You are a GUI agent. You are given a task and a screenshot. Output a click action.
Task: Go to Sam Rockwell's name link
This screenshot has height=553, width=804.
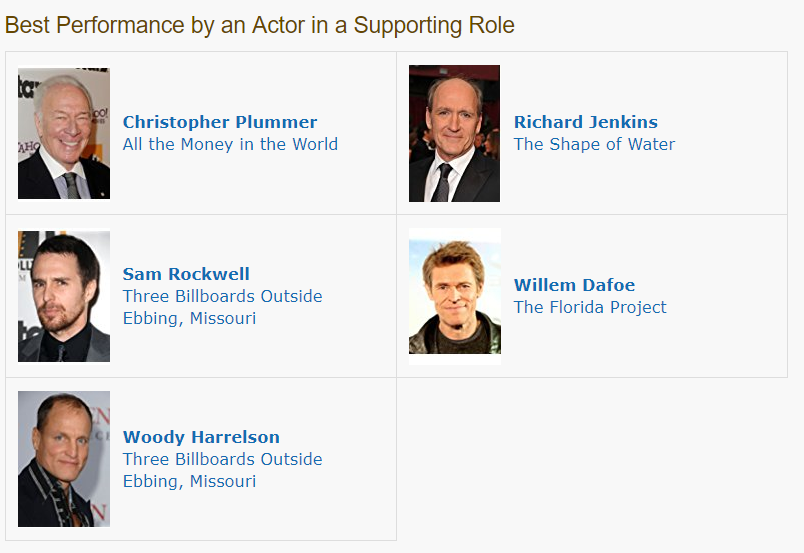186,274
